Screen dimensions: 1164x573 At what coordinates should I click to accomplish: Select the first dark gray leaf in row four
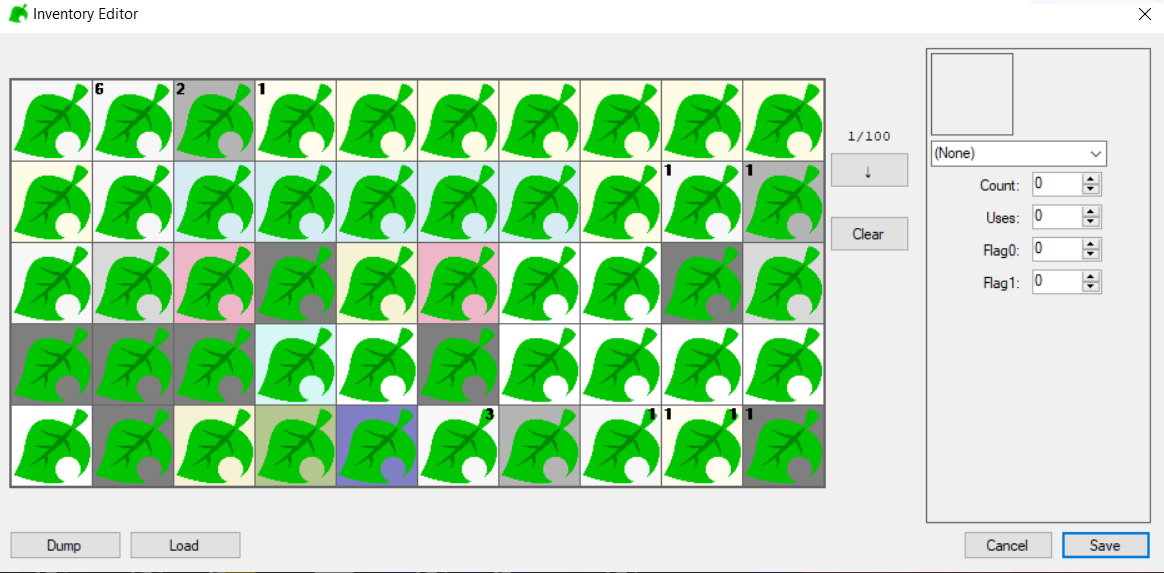(52, 364)
